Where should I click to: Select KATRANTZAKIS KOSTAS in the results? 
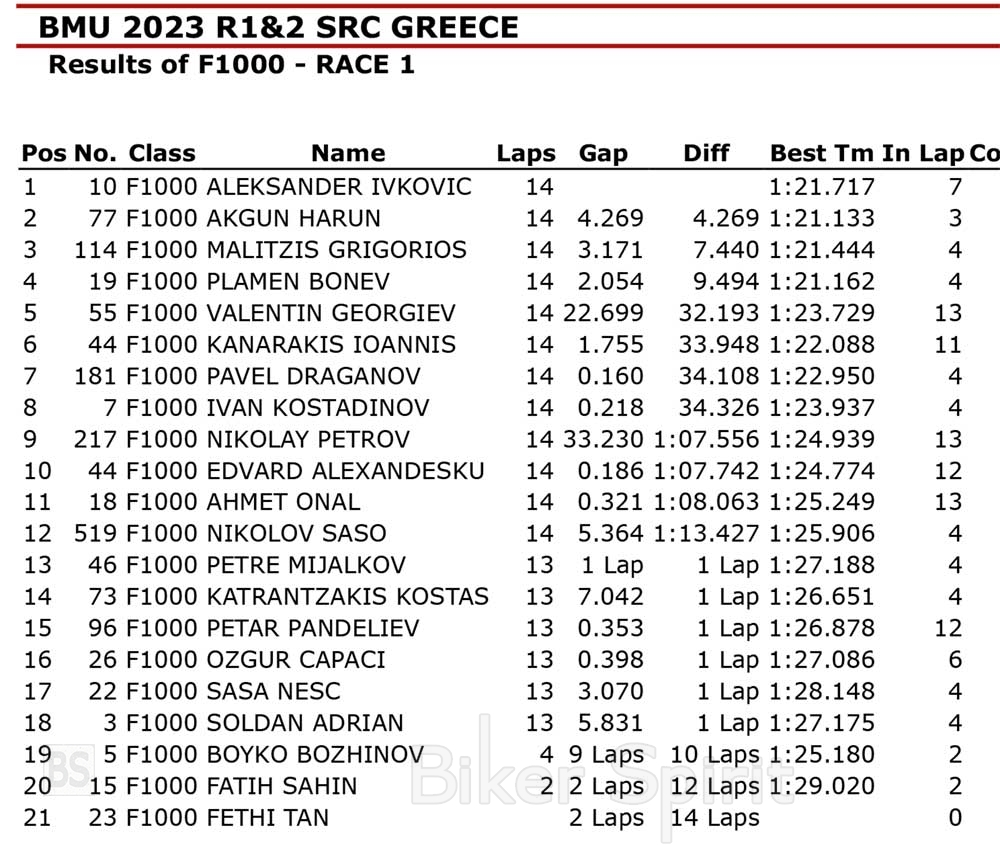[347, 597]
